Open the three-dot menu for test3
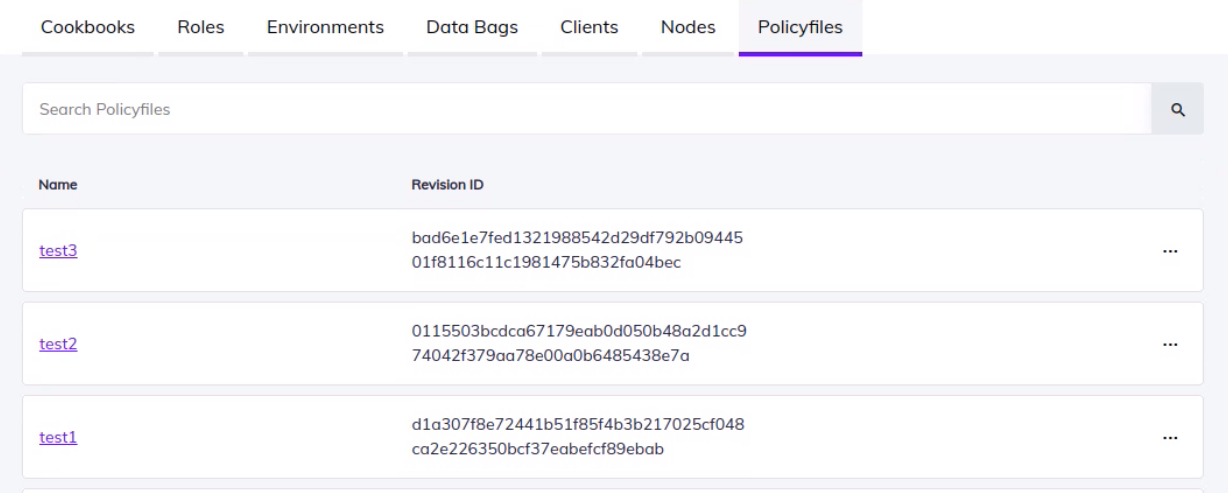1228x493 pixels. [1170, 251]
